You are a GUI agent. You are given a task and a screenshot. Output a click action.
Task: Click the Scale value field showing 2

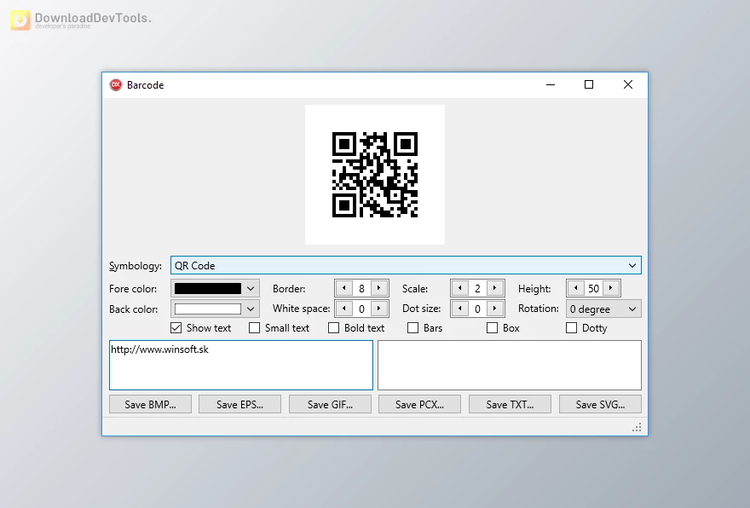(x=477, y=288)
